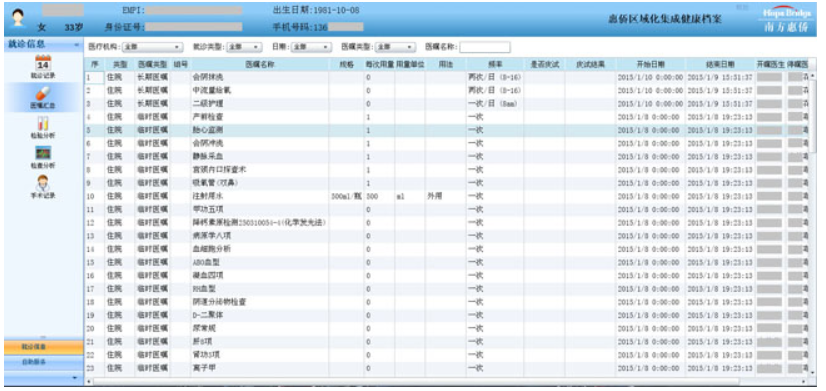Sort by the 开始日期 column header

tap(651, 64)
